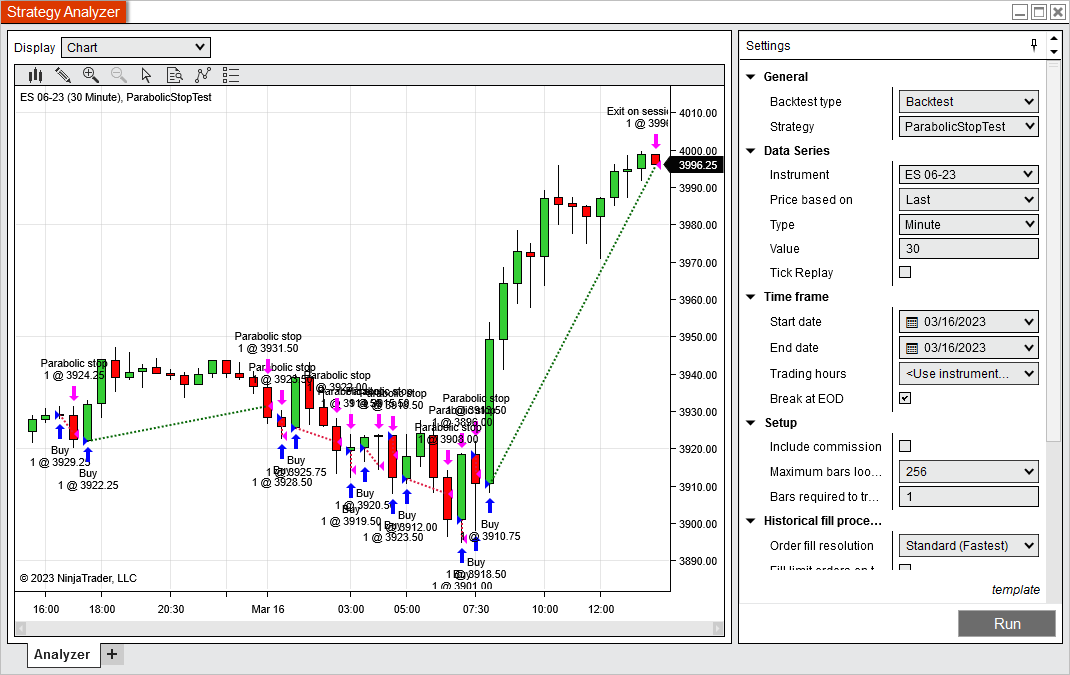Uncheck the Break at EOD checkbox
This screenshot has height=675, width=1070.
(x=905, y=398)
